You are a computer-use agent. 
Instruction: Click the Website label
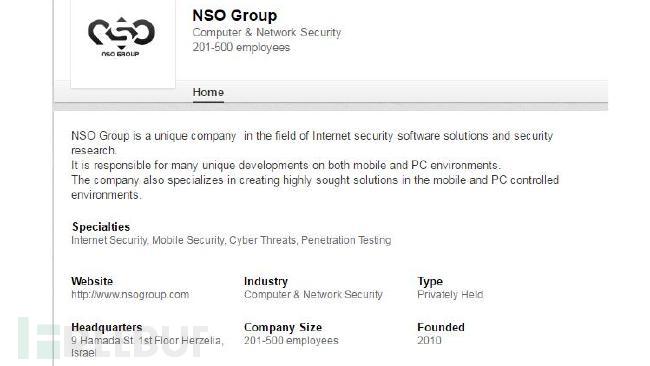[x=92, y=281]
